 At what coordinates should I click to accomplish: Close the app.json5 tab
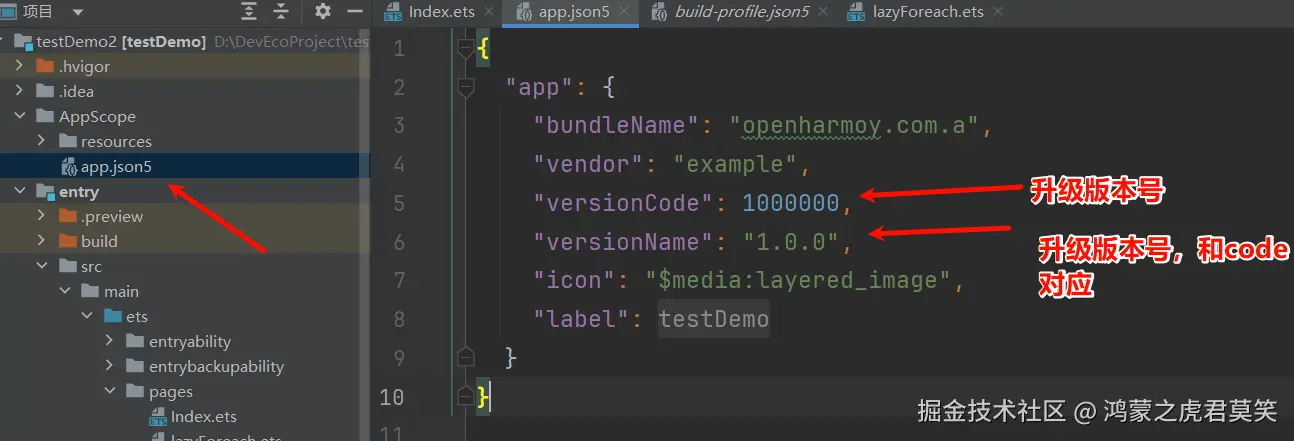tap(623, 12)
